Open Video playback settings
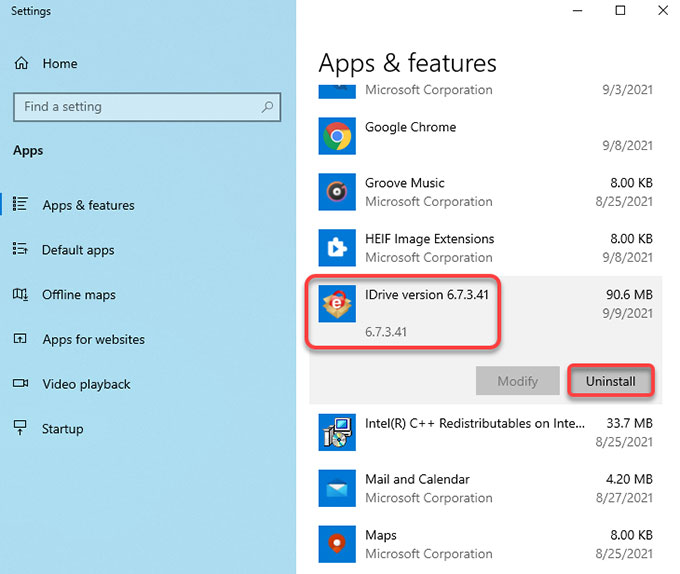Viewport: 680px width, 574px height. point(86,384)
